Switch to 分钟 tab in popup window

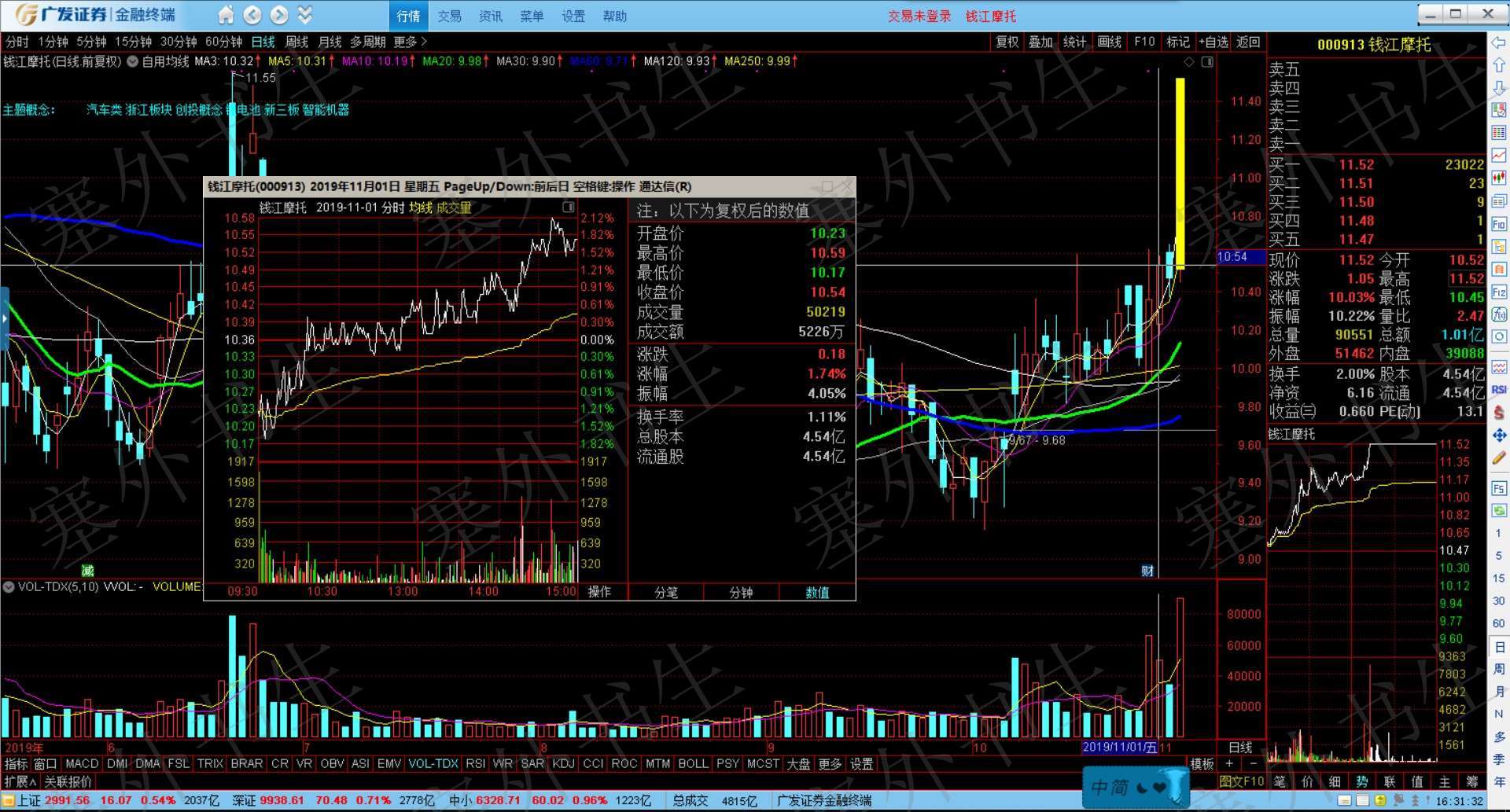[741, 592]
